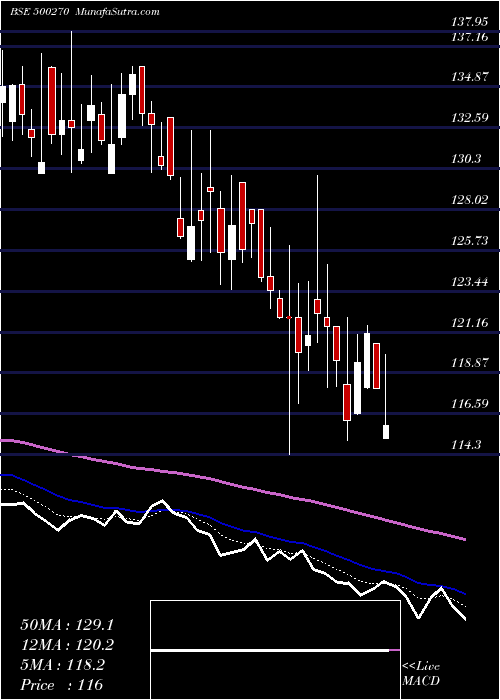Click the 132.59 price axis value

(469, 118)
